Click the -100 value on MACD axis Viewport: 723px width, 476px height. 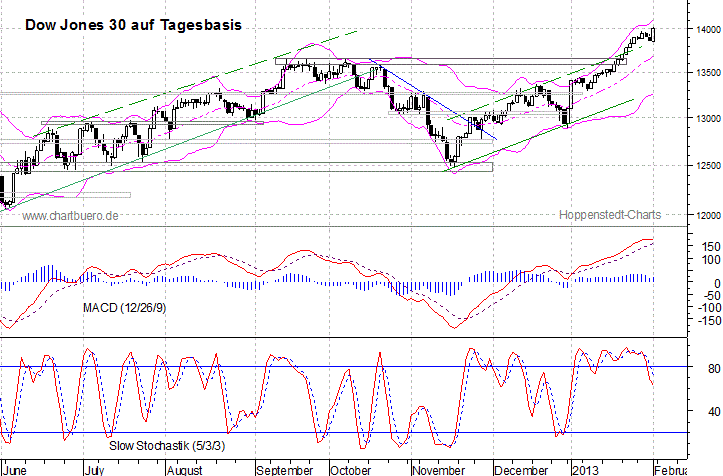[x=709, y=308]
